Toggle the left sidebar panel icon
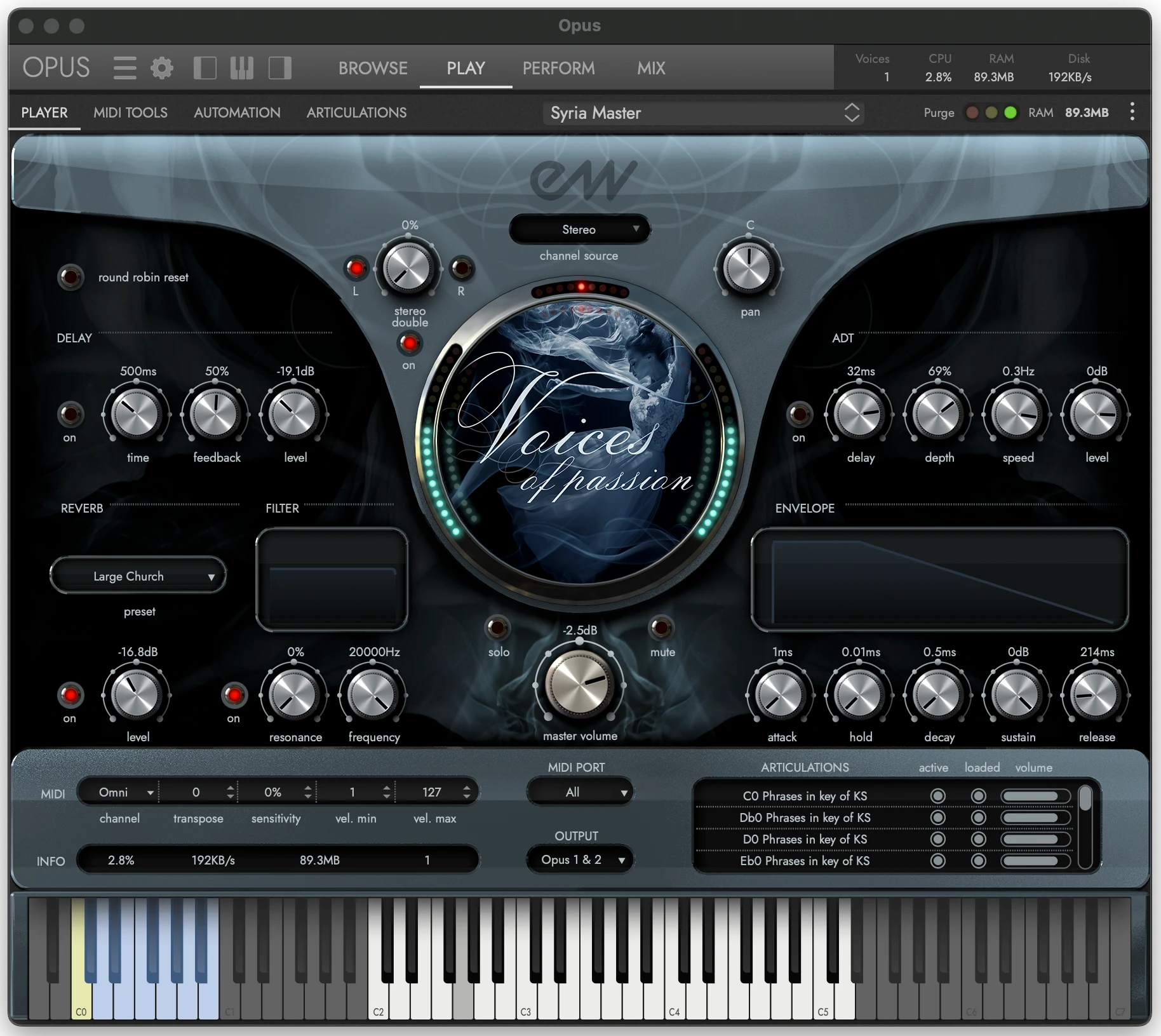This screenshot has width=1161, height=1036. (x=205, y=68)
